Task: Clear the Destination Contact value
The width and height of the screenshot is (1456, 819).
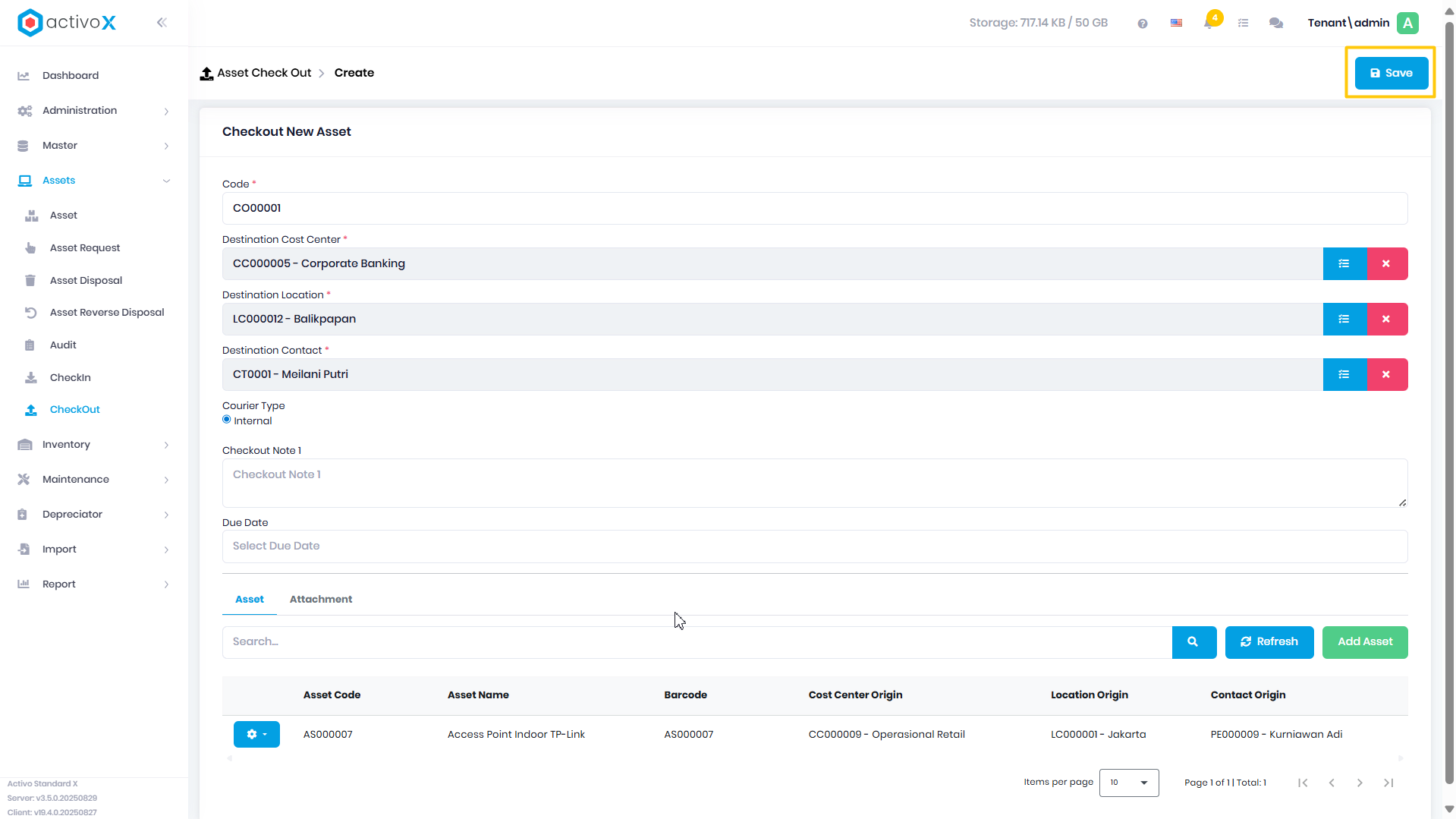Action: [x=1387, y=374]
